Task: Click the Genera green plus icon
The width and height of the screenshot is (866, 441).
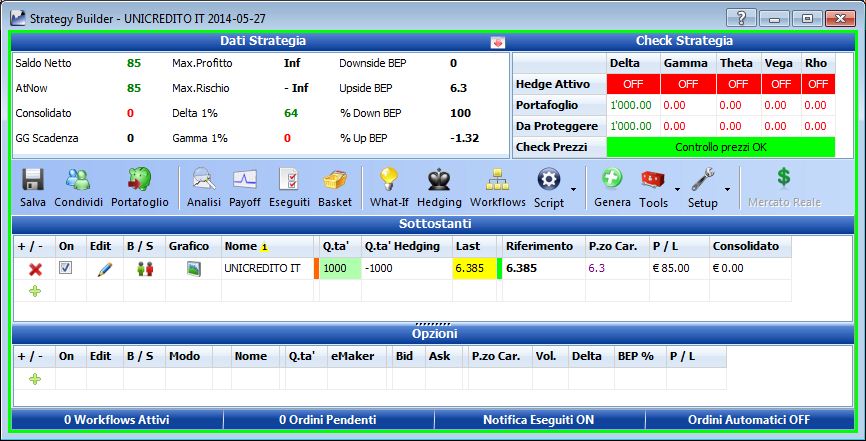Action: (x=612, y=179)
